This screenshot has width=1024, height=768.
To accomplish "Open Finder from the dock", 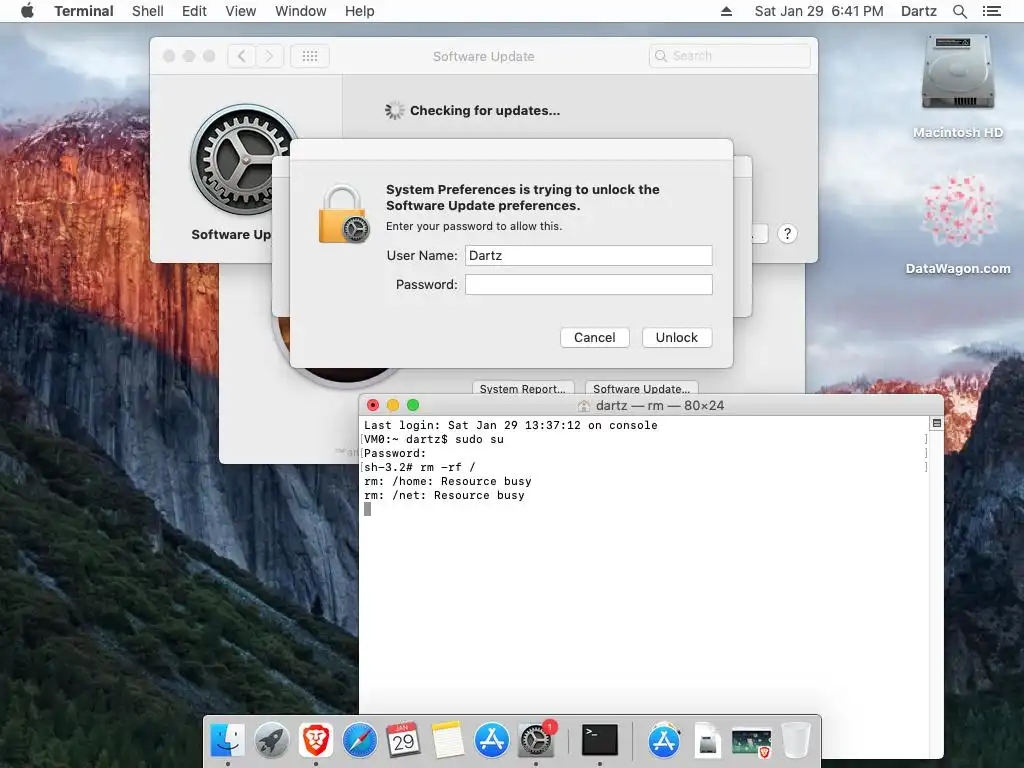I will 227,740.
